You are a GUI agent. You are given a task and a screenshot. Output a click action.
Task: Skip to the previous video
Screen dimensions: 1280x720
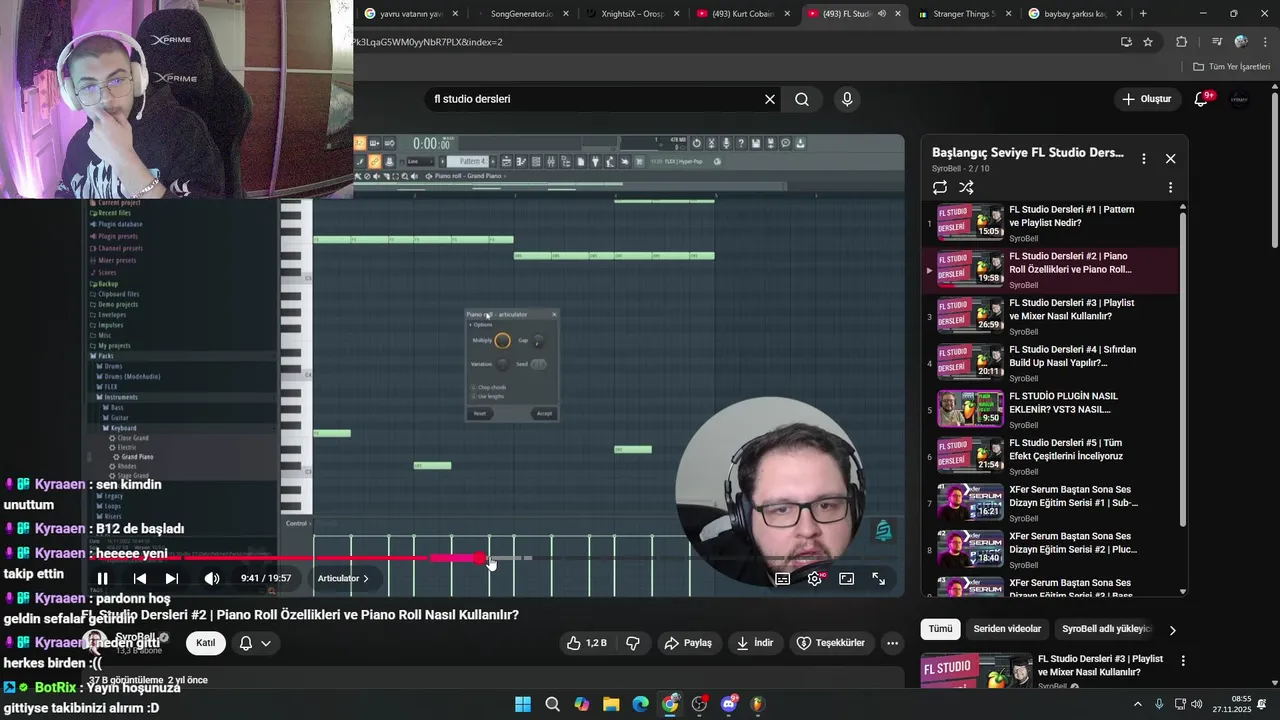coord(140,578)
